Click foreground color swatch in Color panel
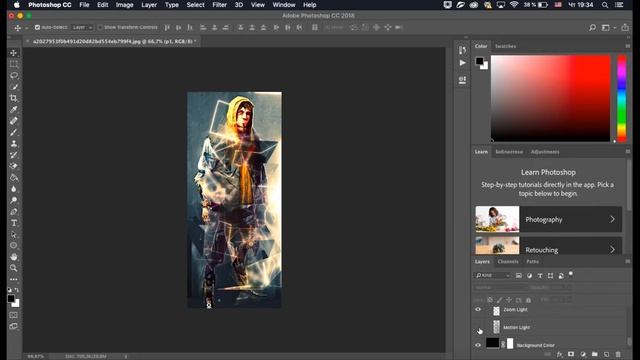The width and height of the screenshot is (640, 360). [479, 61]
